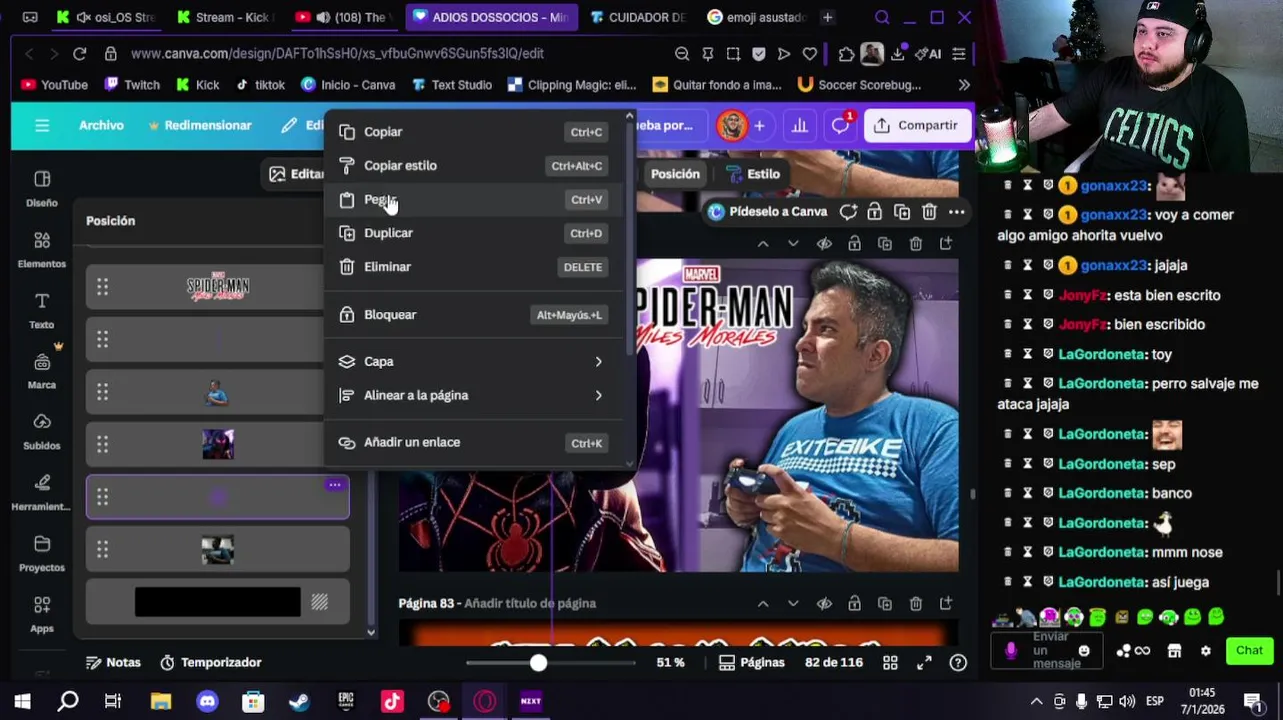The image size is (1283, 720).
Task: Duplicate element from floating toolbar
Action: pos(902,212)
